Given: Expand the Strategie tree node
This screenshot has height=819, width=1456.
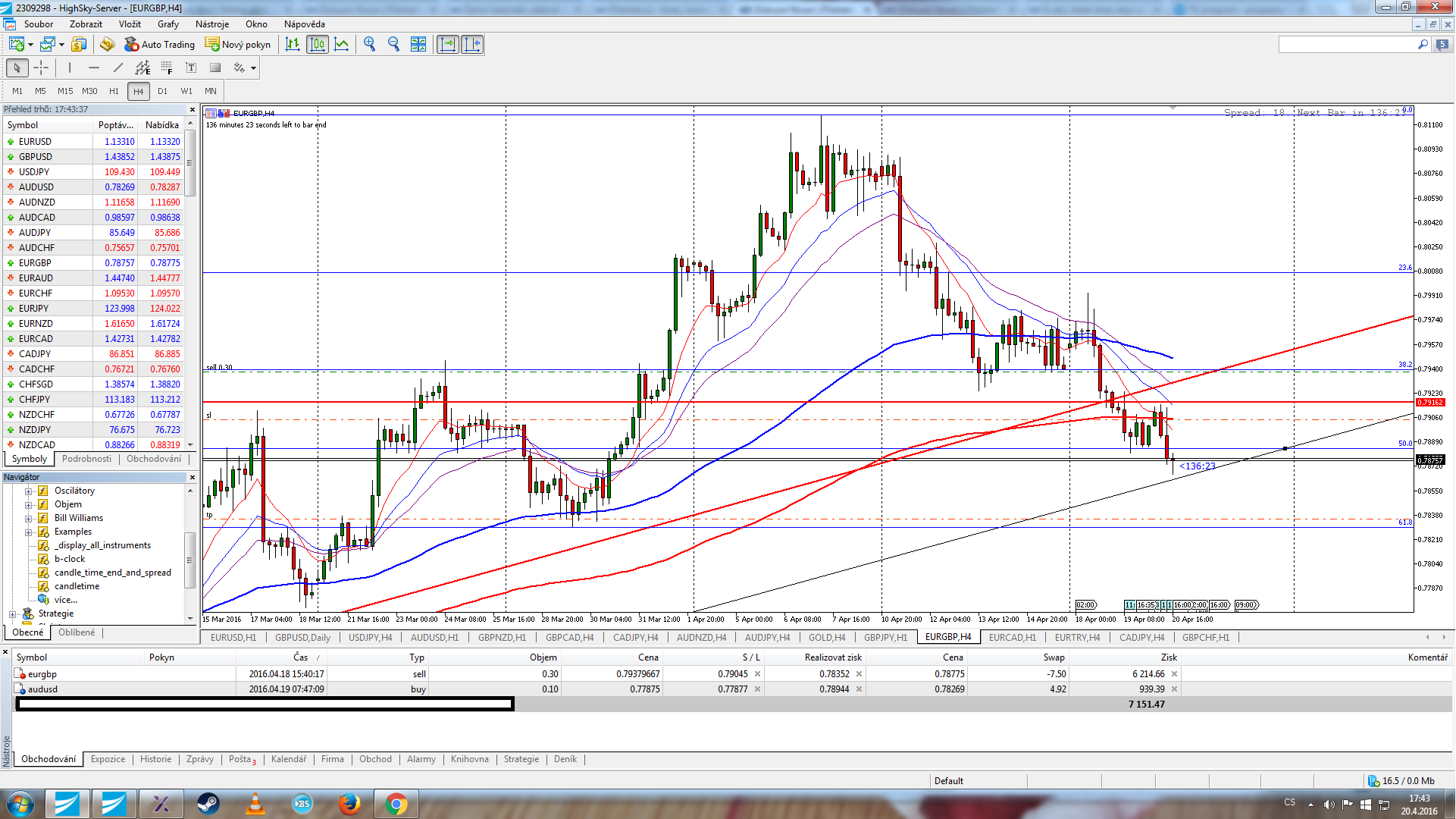Looking at the screenshot, I should click(12, 614).
